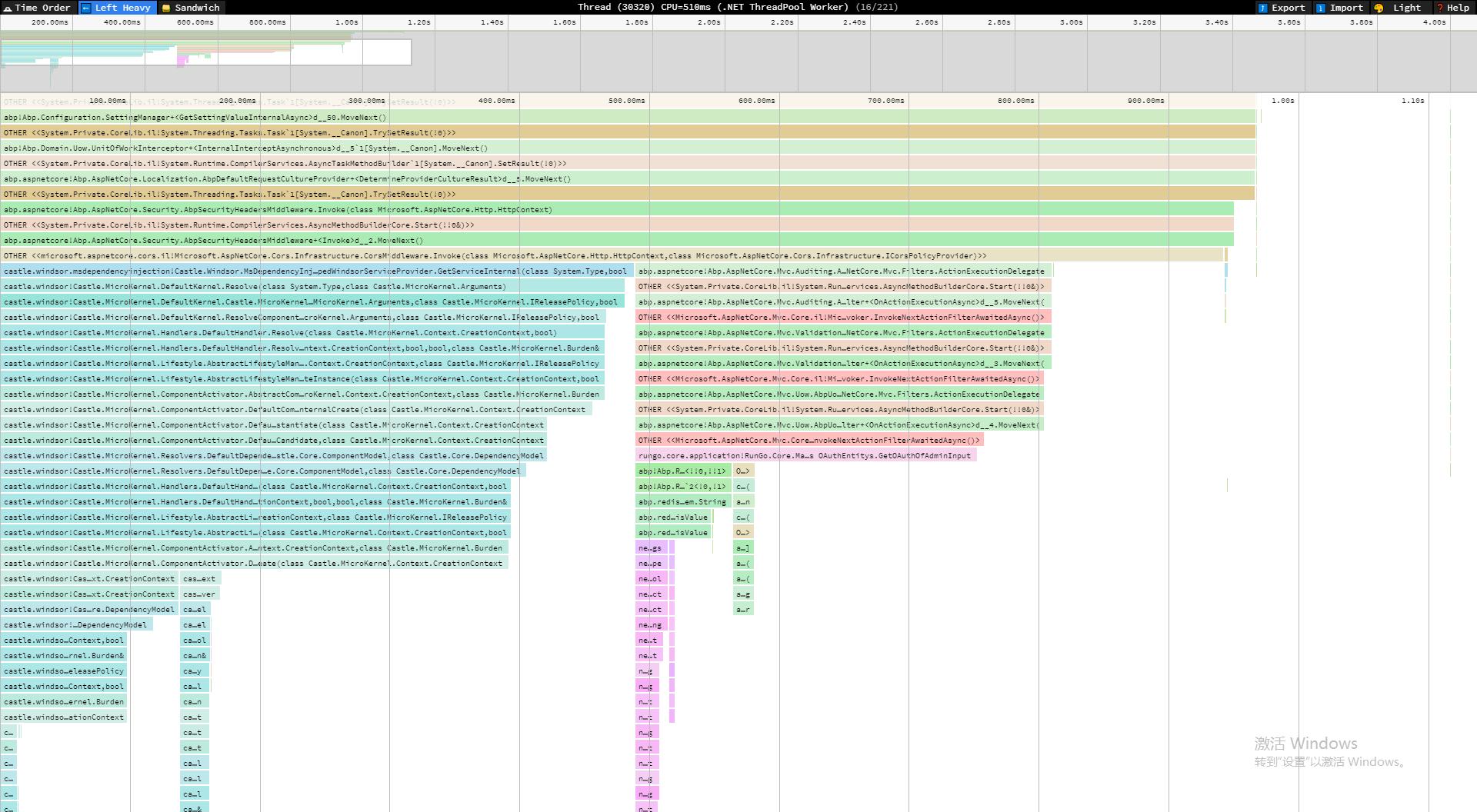Viewport: 1477px width, 812px height.
Task: Select the Core…nvokeNextActionFilterAwaitedAsync frame
Action: click(x=809, y=440)
